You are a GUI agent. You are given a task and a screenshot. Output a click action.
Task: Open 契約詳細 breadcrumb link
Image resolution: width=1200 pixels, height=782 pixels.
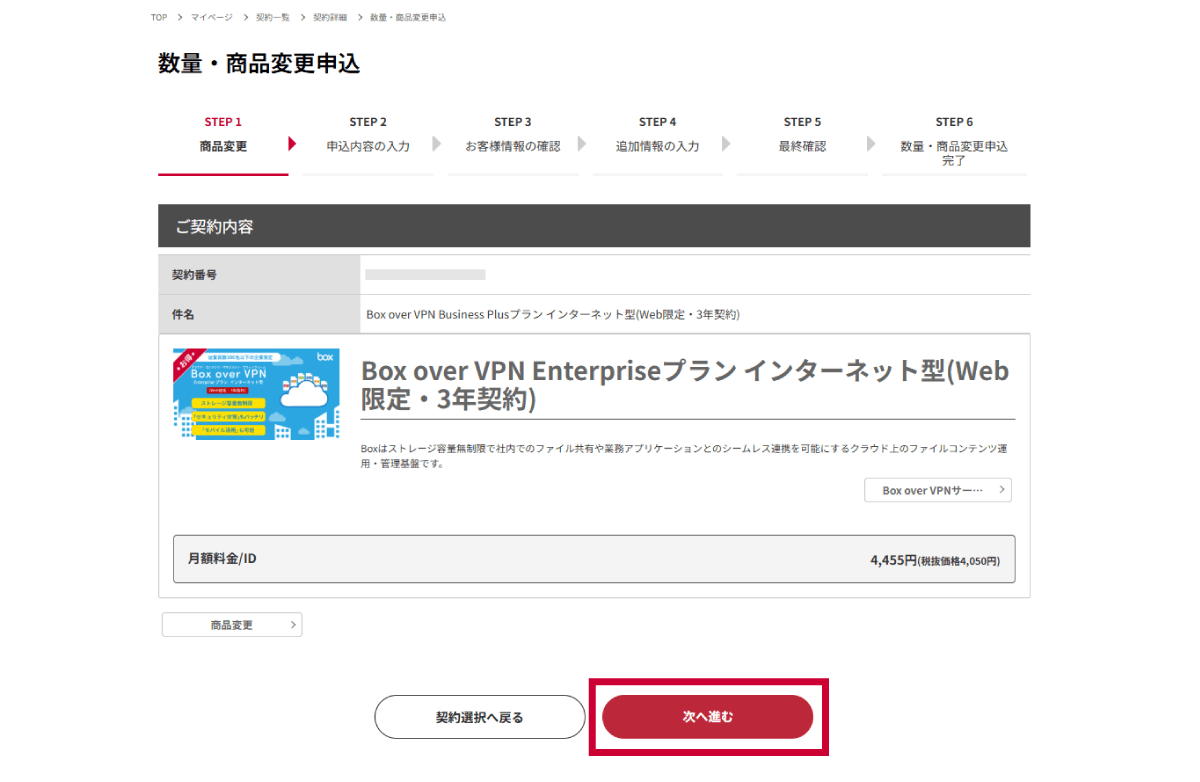(329, 18)
